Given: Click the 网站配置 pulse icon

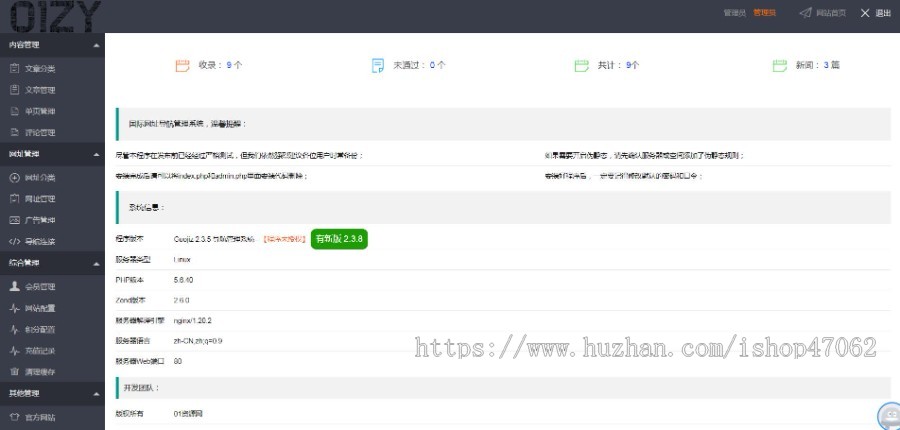Looking at the screenshot, I should [15, 308].
